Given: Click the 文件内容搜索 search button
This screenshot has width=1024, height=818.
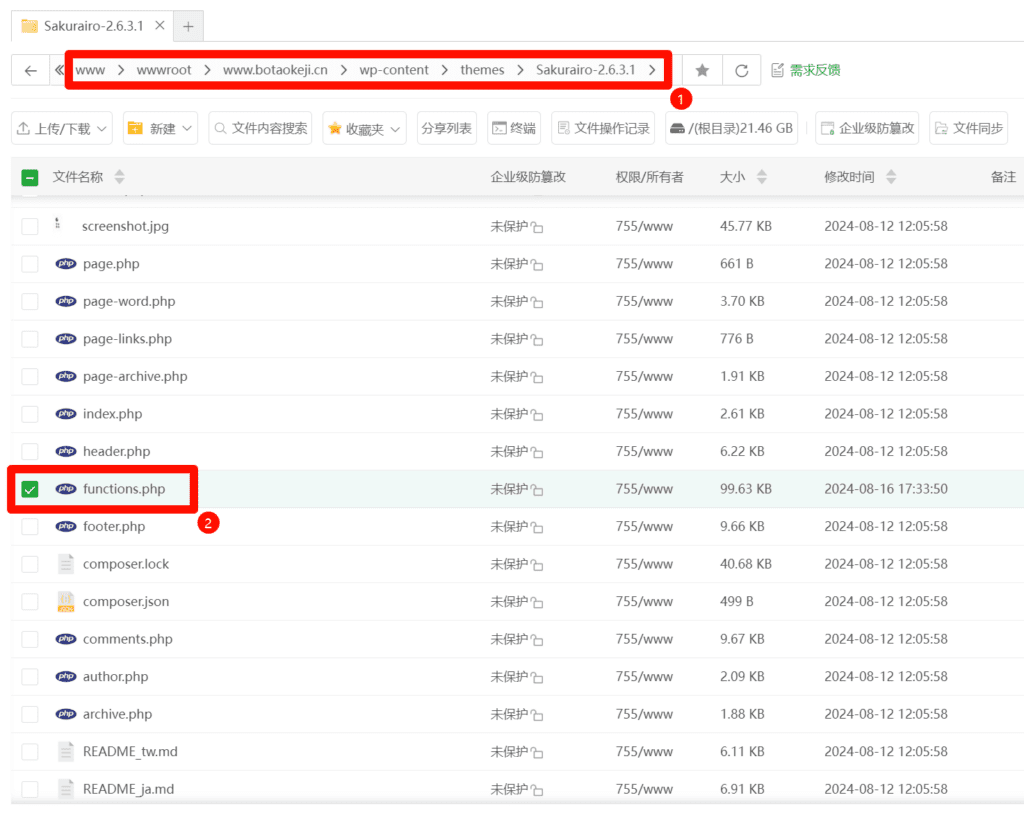Looking at the screenshot, I should click(x=260, y=127).
